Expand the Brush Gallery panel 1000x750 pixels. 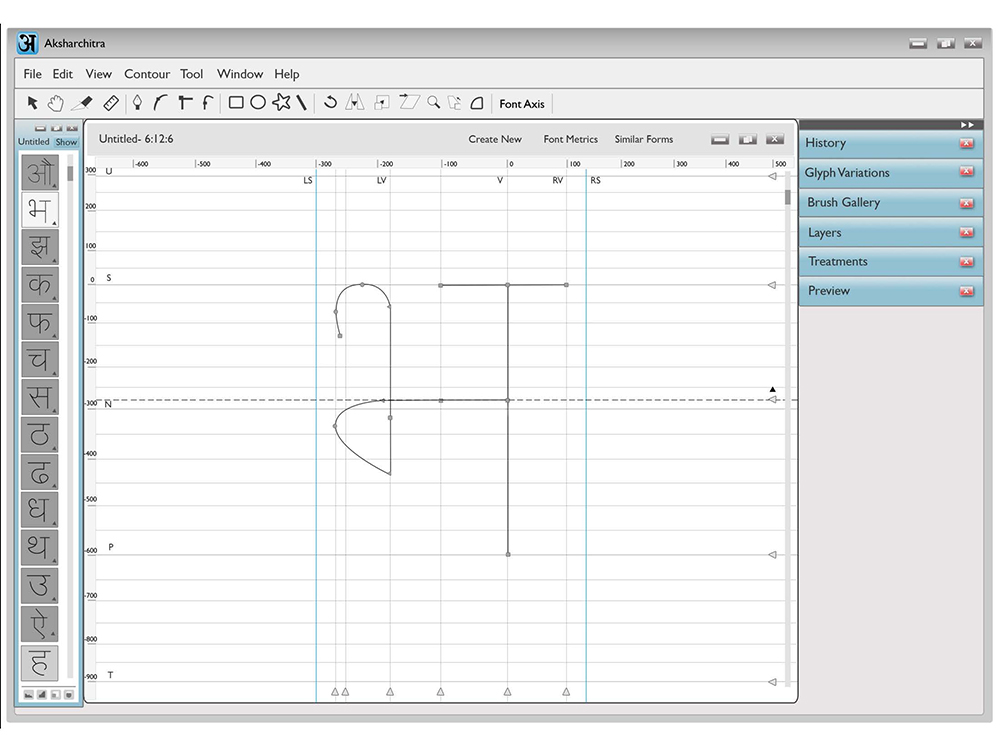click(891, 203)
